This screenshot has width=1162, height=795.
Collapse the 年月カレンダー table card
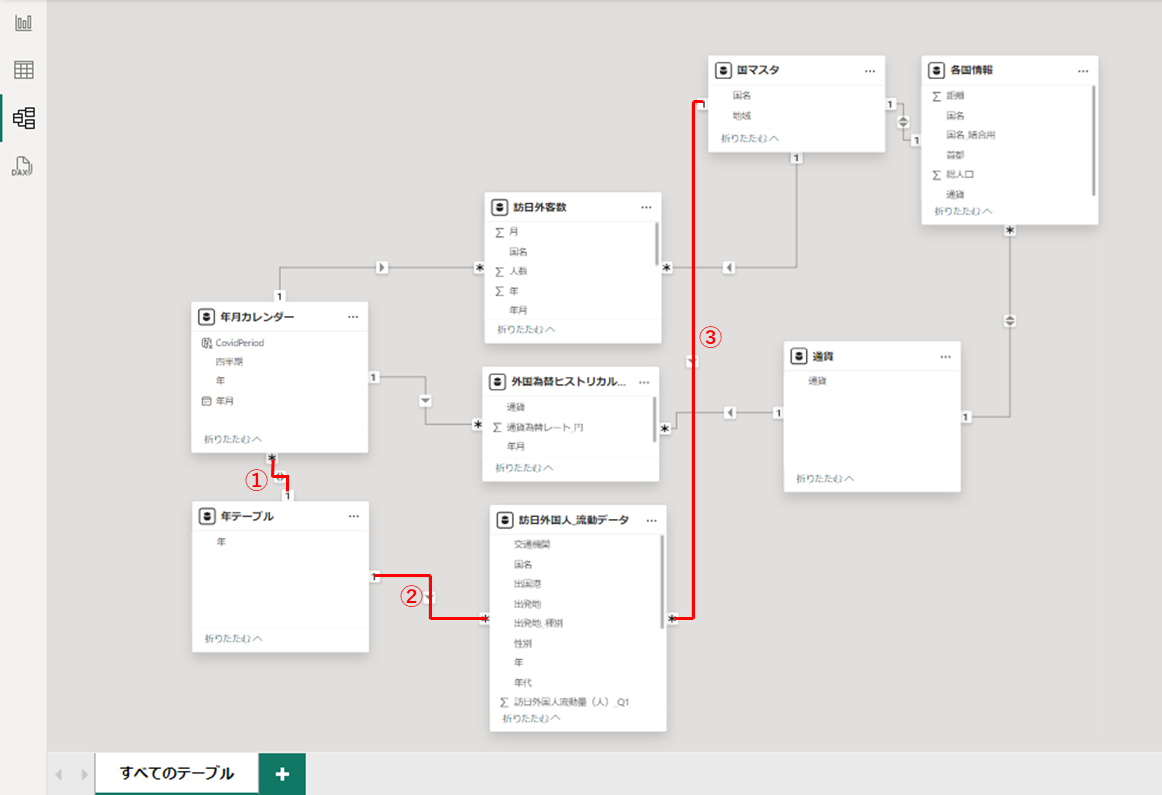[233, 439]
